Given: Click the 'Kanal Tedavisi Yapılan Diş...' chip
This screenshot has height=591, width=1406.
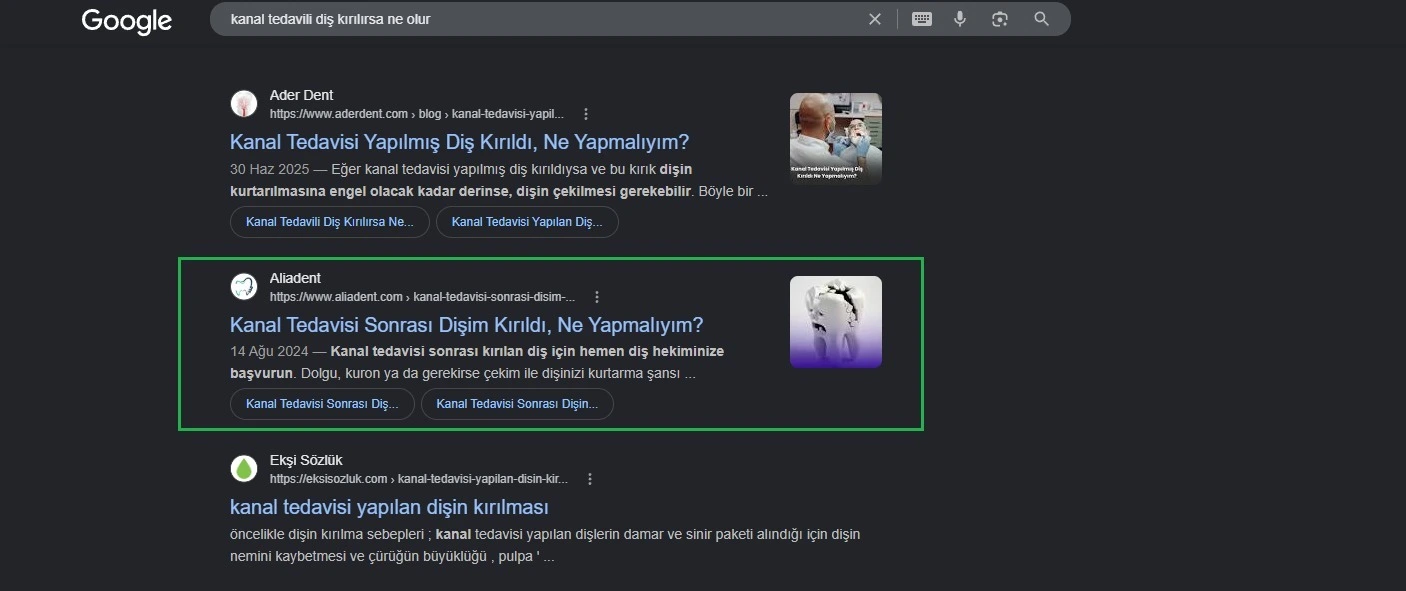Looking at the screenshot, I should (x=527, y=222).
